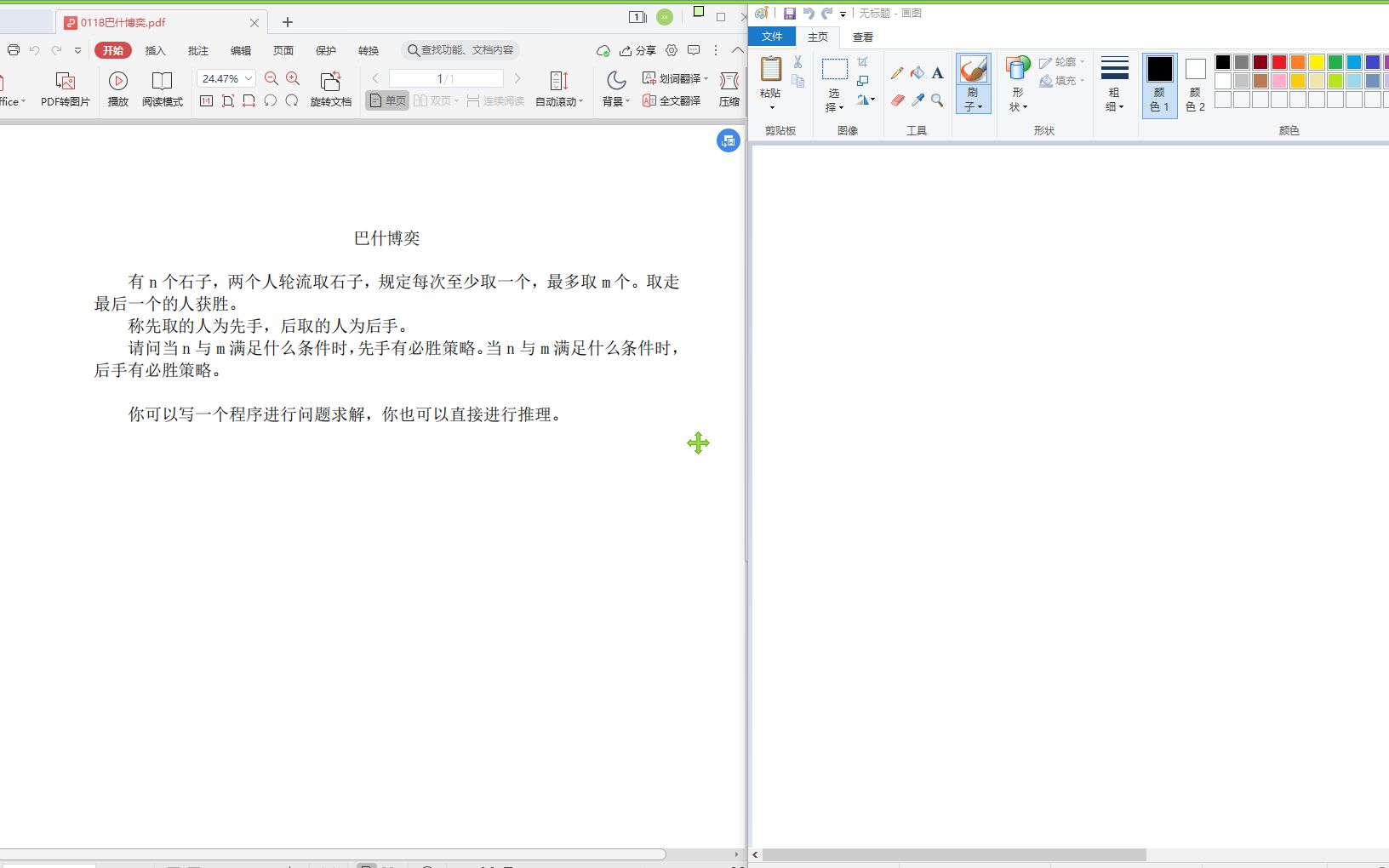Click the 全文翻译 full translation button
The height and width of the screenshot is (868, 1389).
[x=672, y=100]
